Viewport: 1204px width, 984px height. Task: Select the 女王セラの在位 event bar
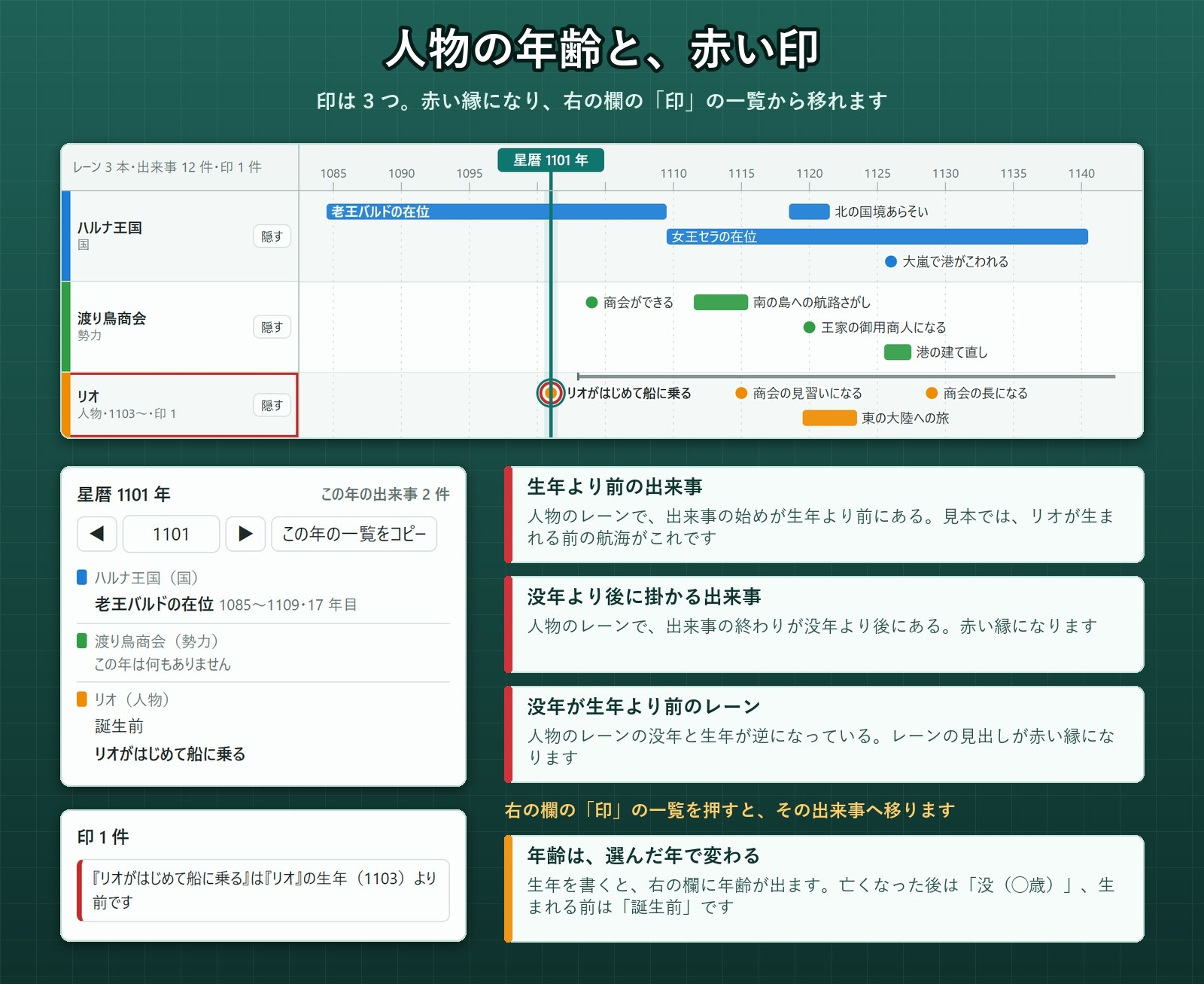point(877,236)
